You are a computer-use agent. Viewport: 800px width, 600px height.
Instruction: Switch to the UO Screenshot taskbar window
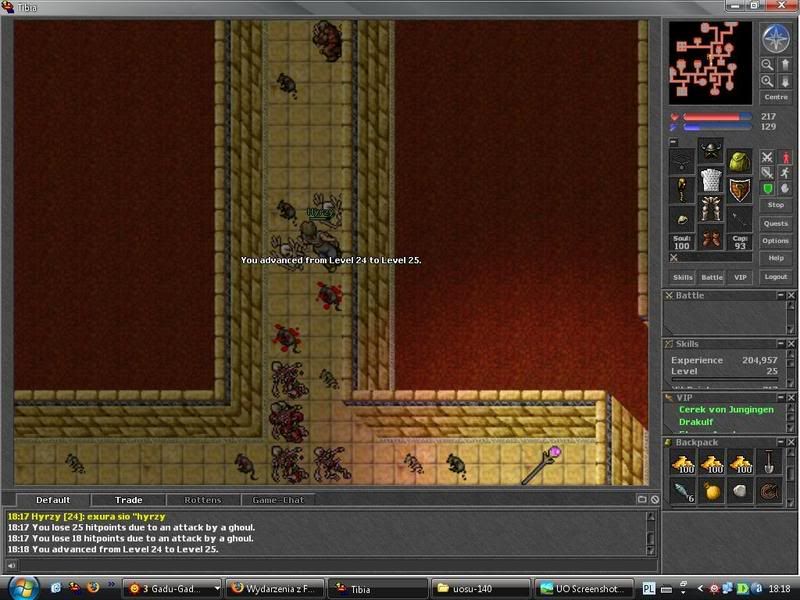coord(584,589)
